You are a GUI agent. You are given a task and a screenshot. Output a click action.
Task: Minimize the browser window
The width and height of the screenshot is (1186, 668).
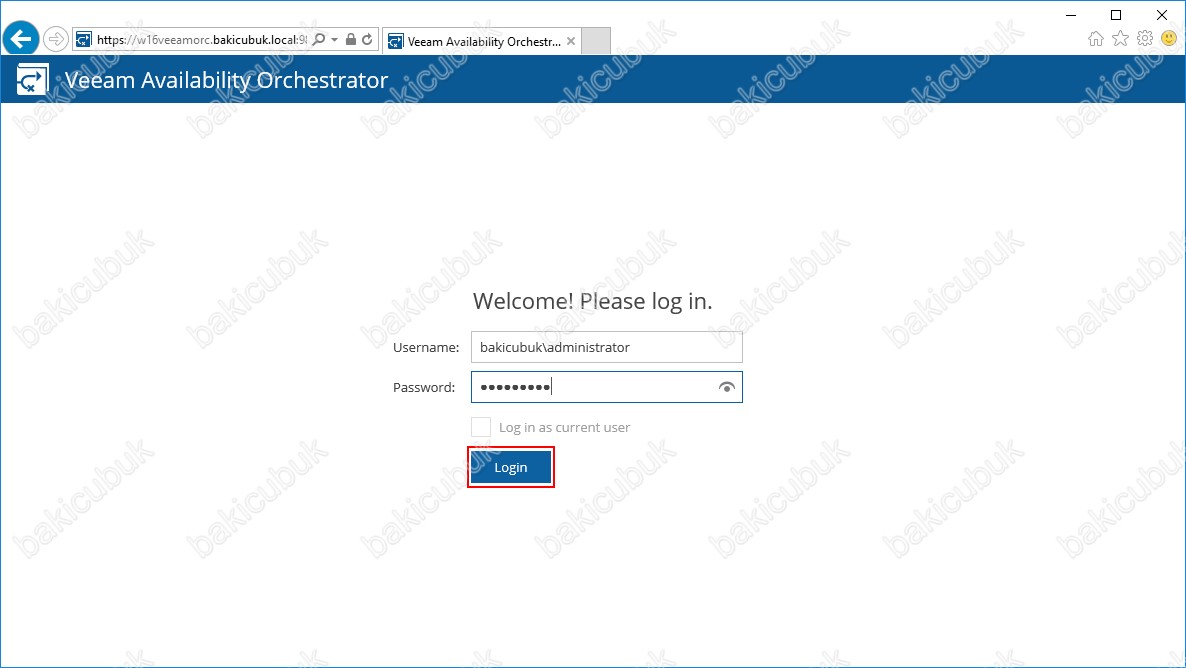[x=1071, y=15]
